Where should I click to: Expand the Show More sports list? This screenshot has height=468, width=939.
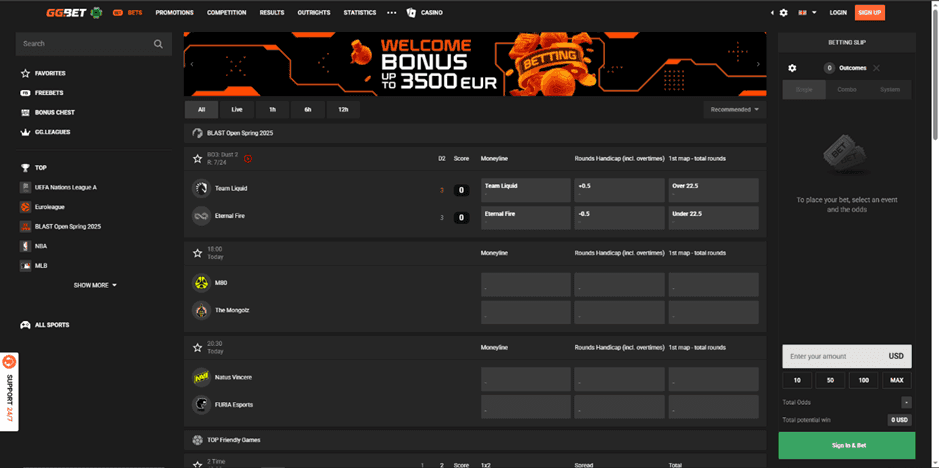click(95, 285)
